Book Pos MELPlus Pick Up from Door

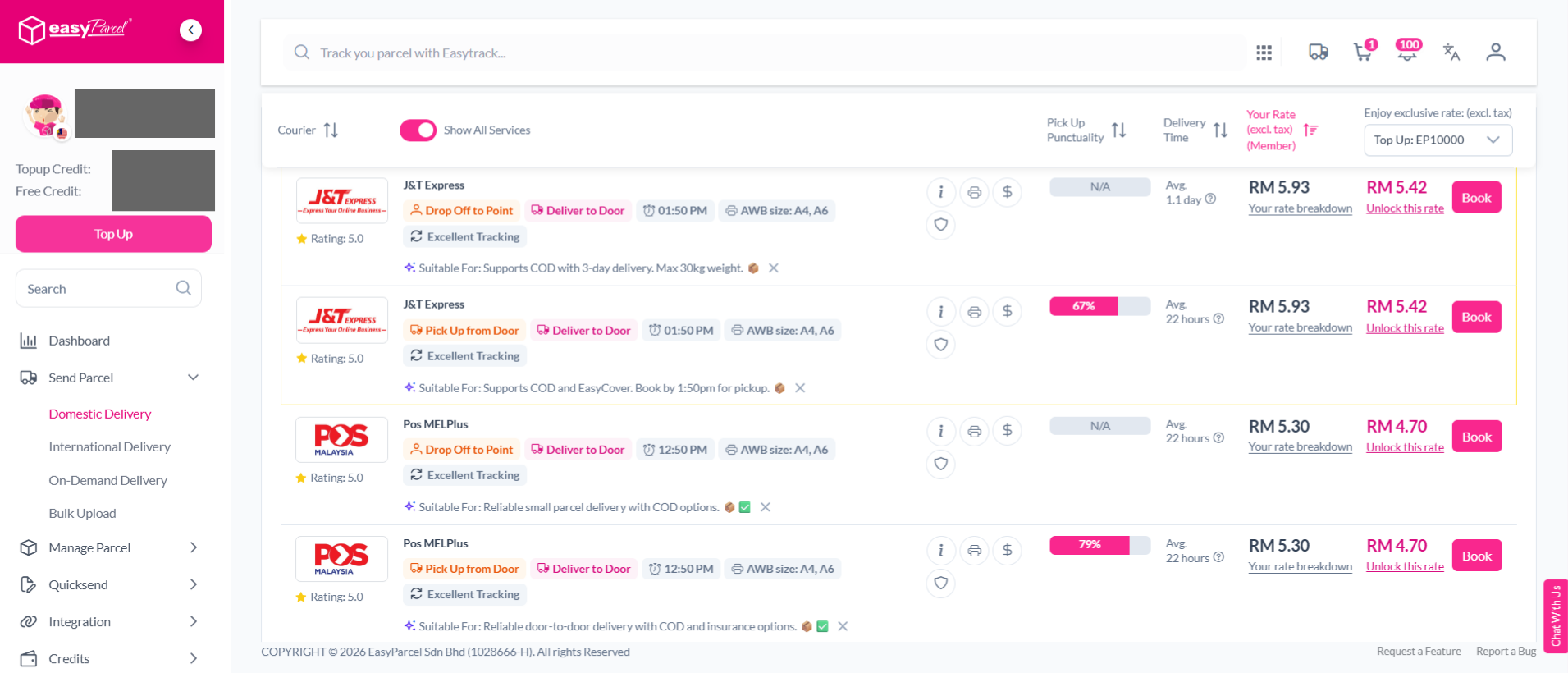pos(1476,556)
